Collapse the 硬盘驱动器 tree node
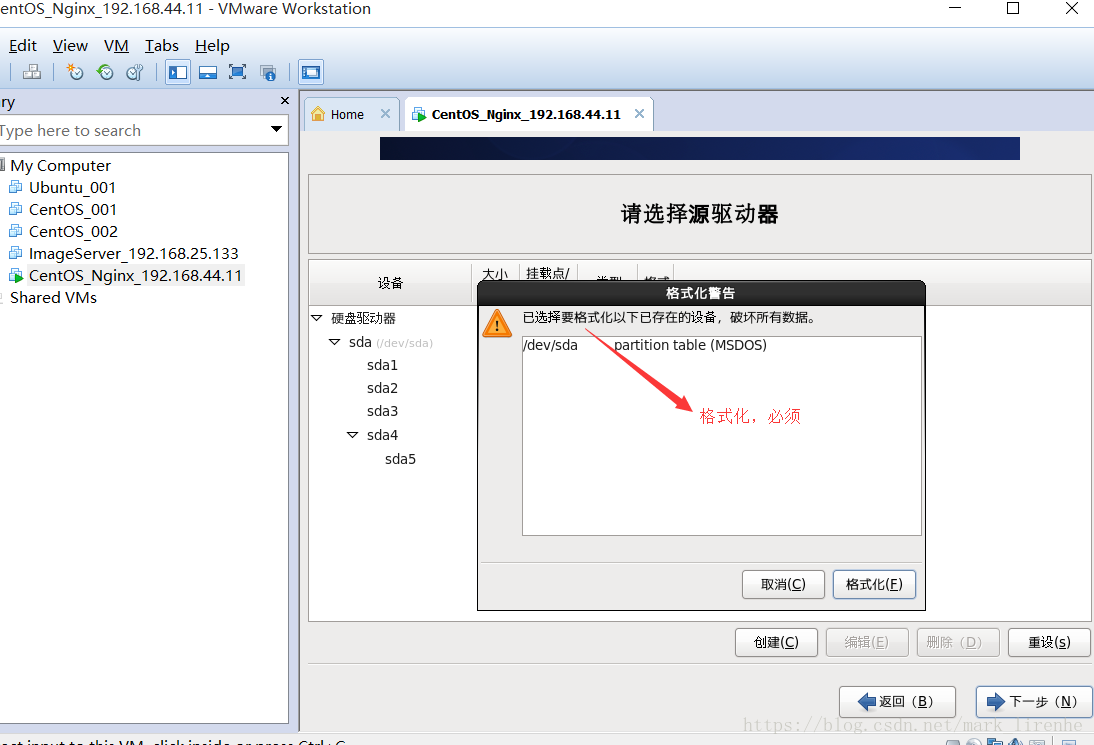This screenshot has height=745, width=1094. pyautogui.click(x=317, y=318)
